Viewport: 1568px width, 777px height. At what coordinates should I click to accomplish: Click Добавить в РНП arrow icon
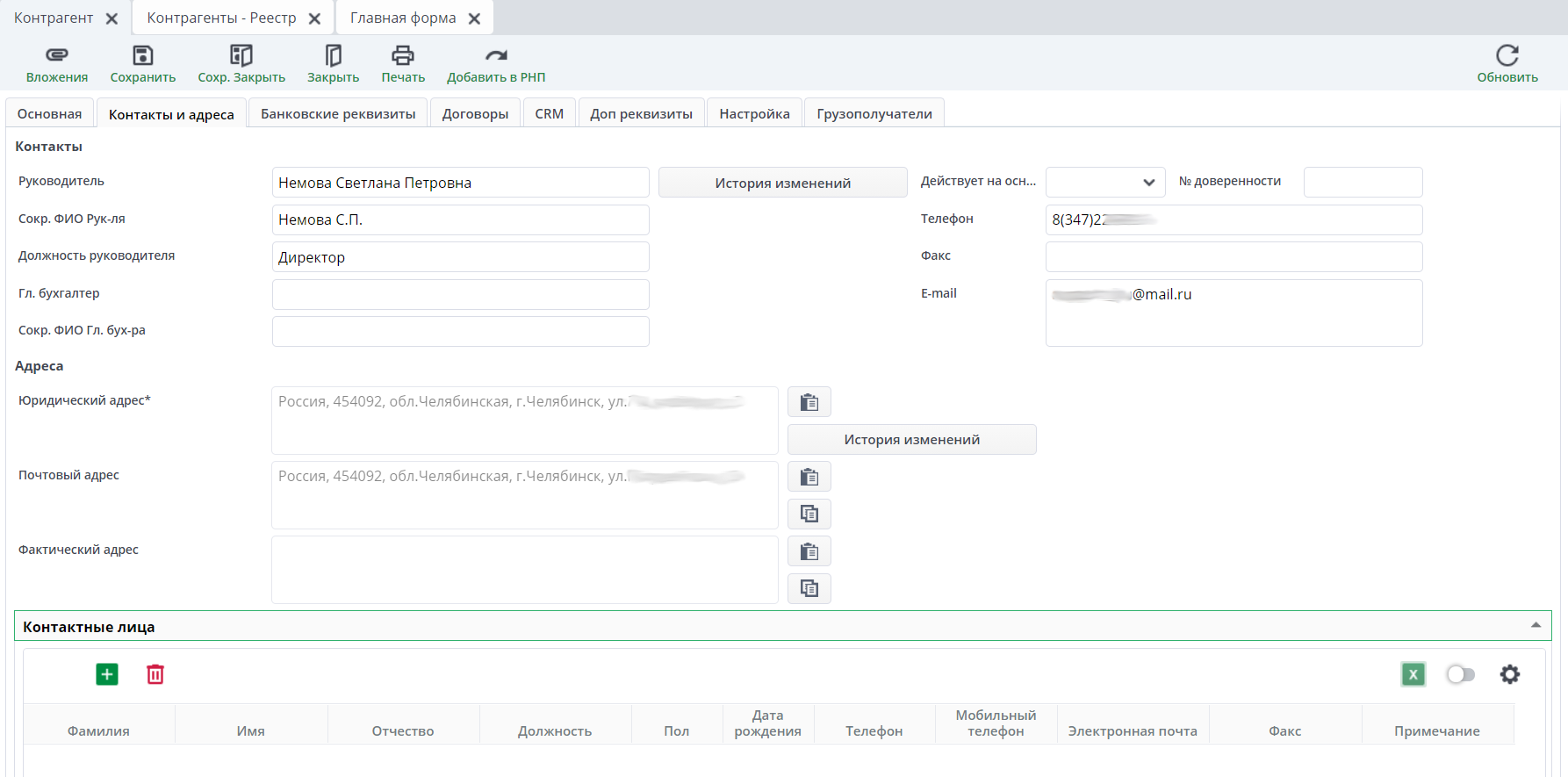[496, 55]
